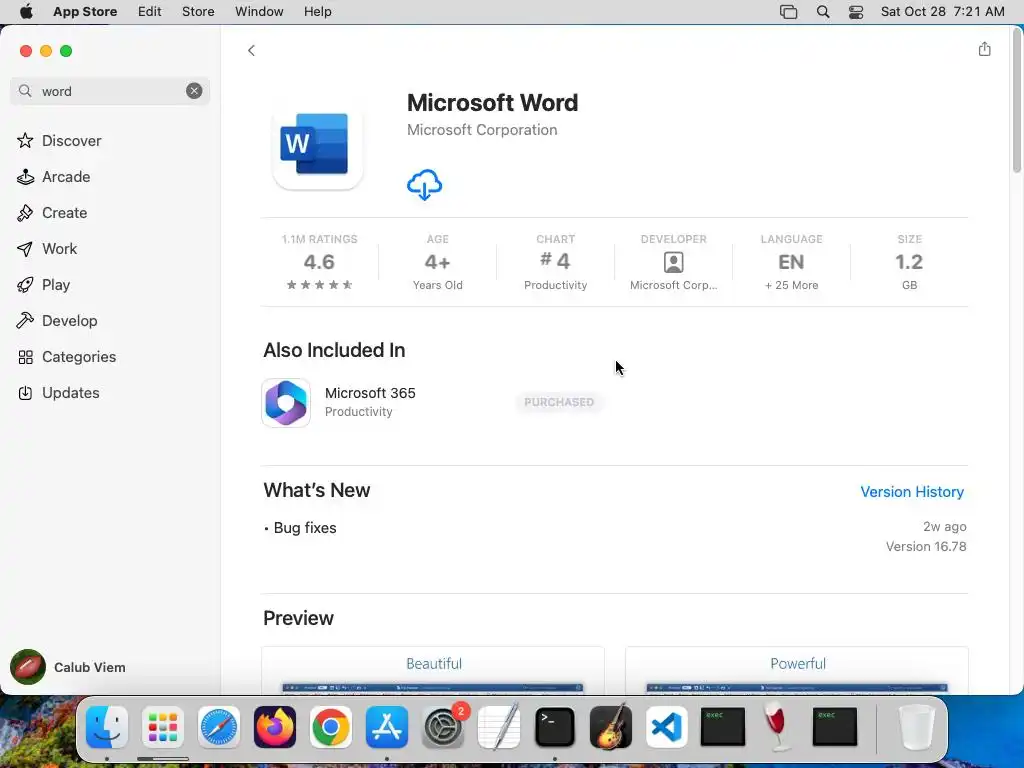The height and width of the screenshot is (768, 1024).
Task: Open the Powerful preview screenshot
Action: tap(797, 671)
